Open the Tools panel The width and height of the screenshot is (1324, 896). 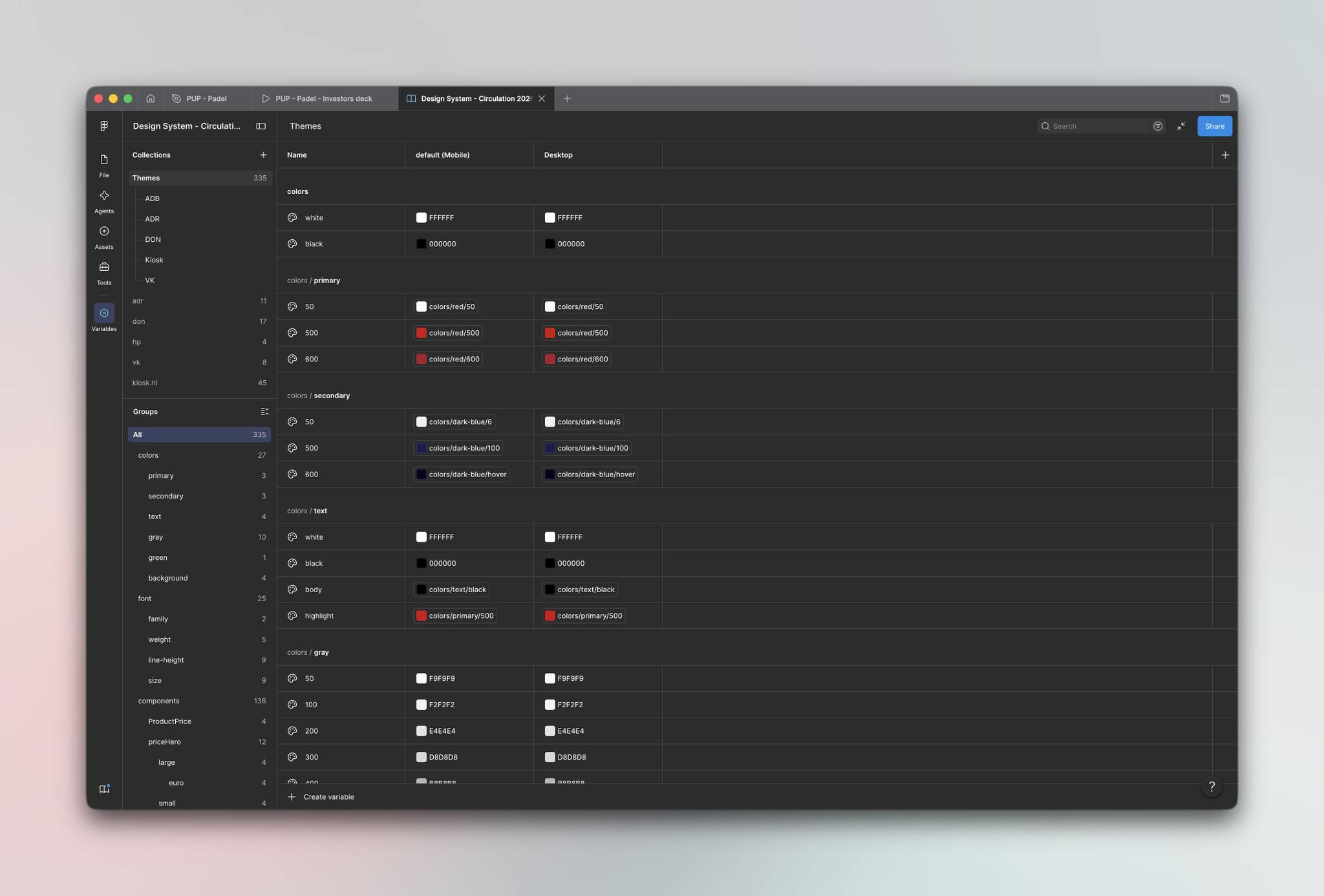tap(104, 273)
